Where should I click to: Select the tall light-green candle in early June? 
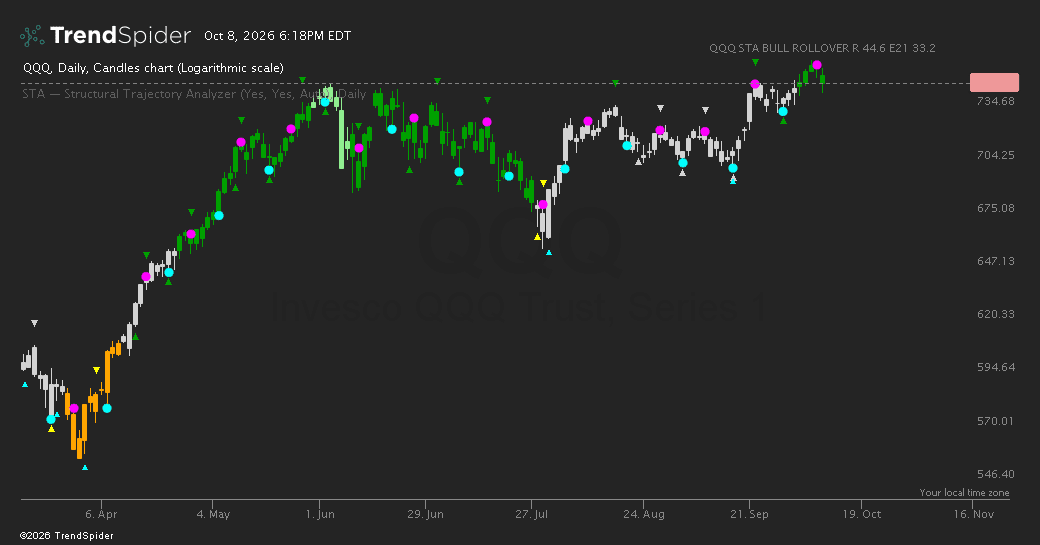click(x=342, y=139)
